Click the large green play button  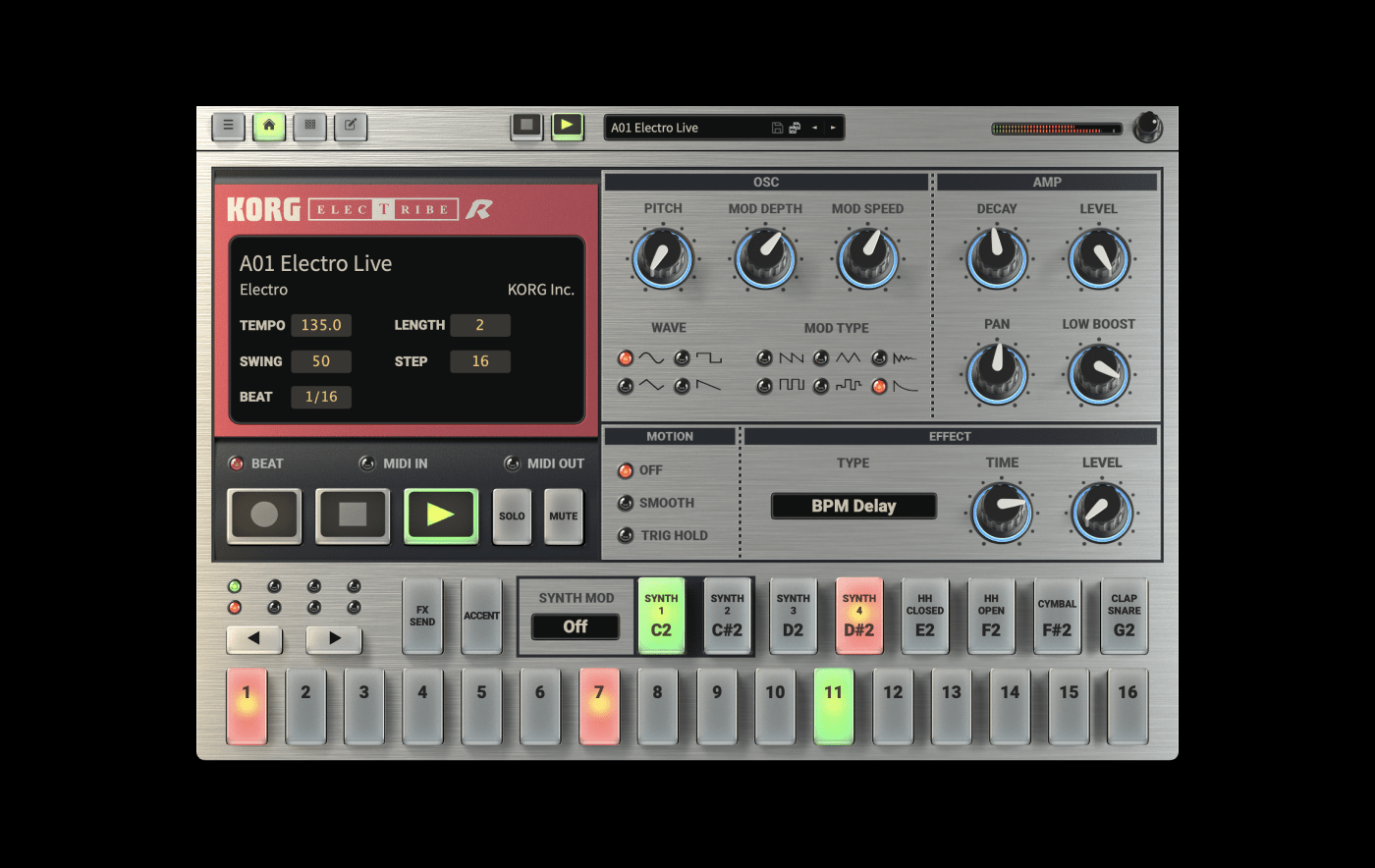click(x=441, y=515)
